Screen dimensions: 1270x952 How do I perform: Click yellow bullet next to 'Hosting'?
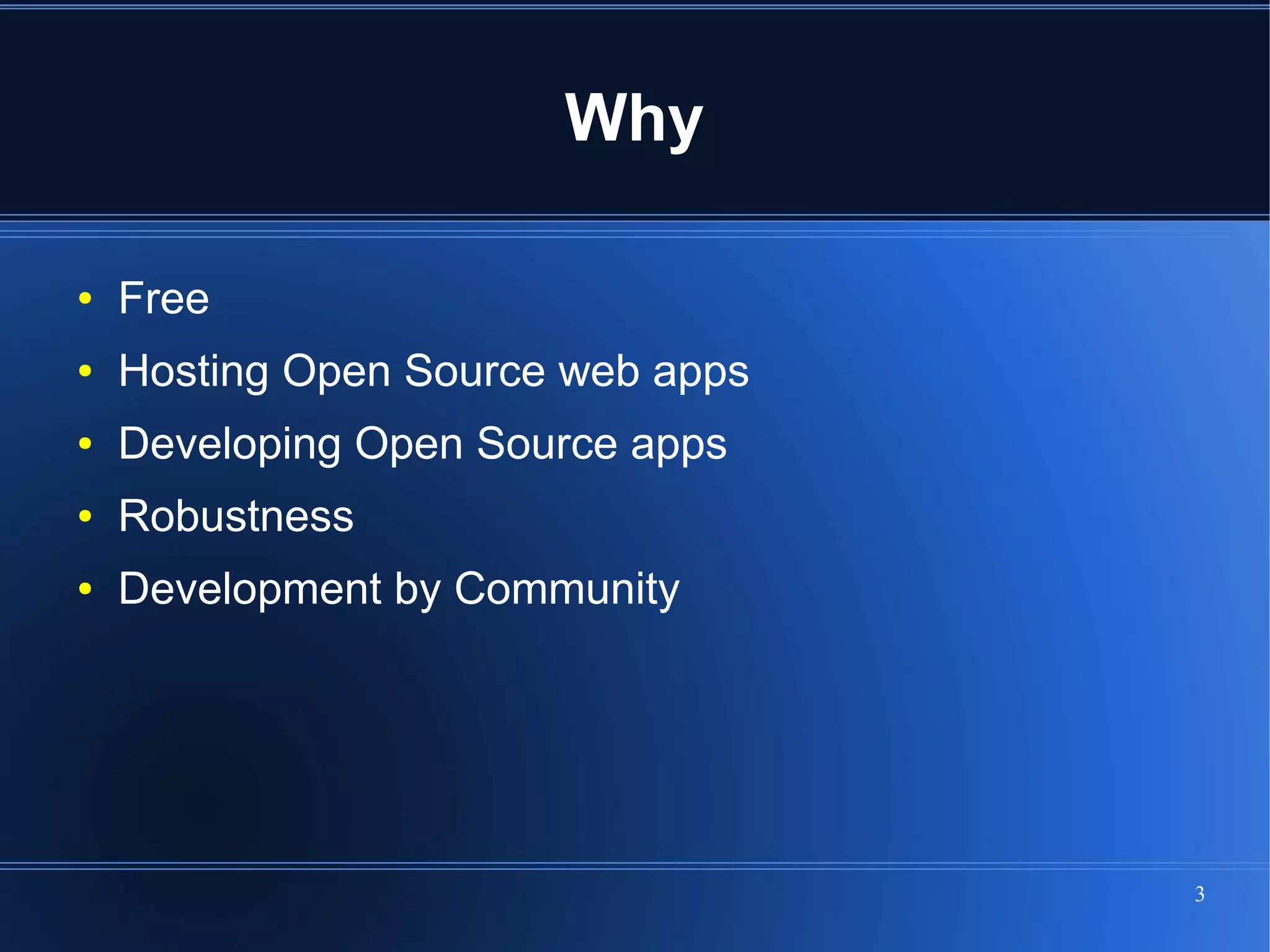[86, 371]
